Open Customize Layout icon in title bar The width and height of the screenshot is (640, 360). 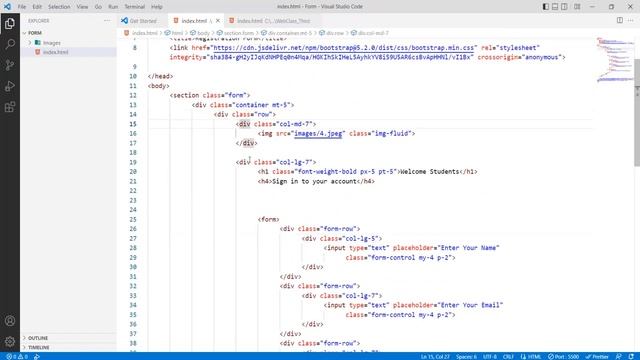pyautogui.click(x=577, y=7)
